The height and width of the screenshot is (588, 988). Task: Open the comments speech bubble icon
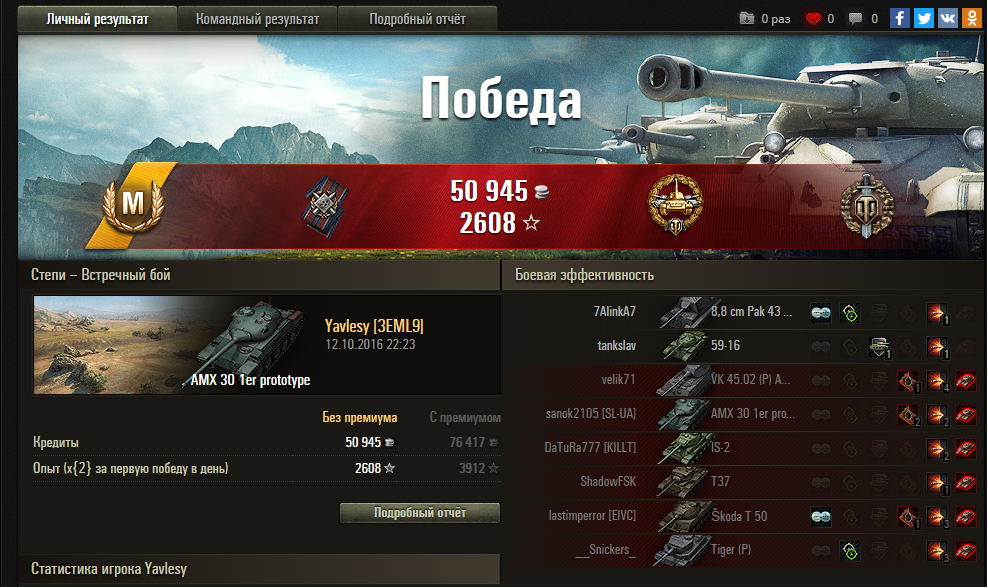pyautogui.click(x=855, y=19)
